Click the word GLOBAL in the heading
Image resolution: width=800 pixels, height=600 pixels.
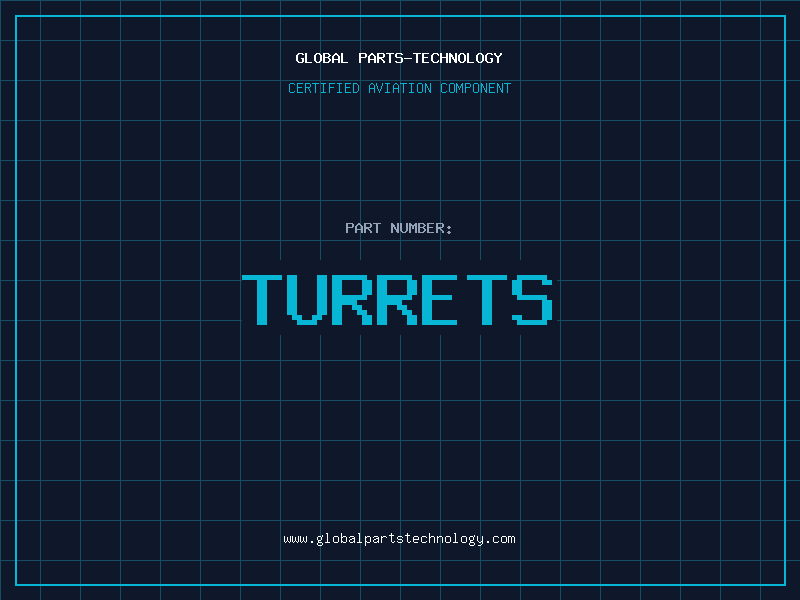click(321, 58)
